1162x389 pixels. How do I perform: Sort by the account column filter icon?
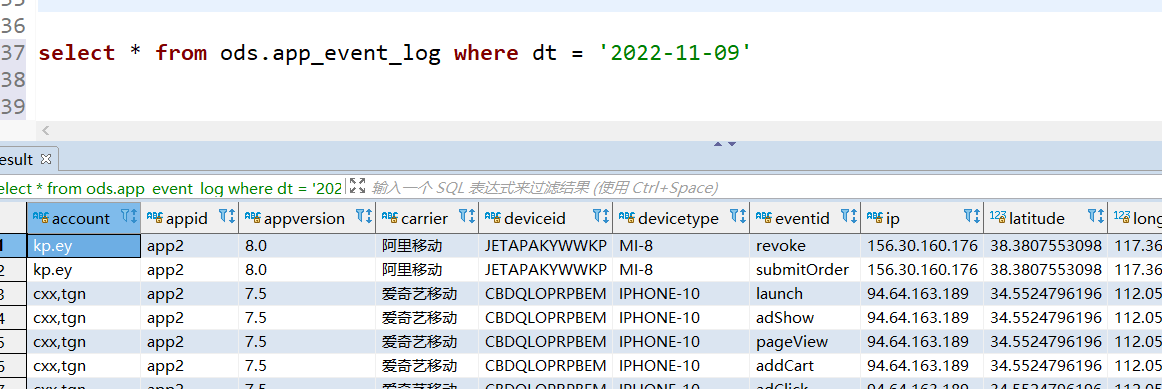pyautogui.click(x=129, y=216)
